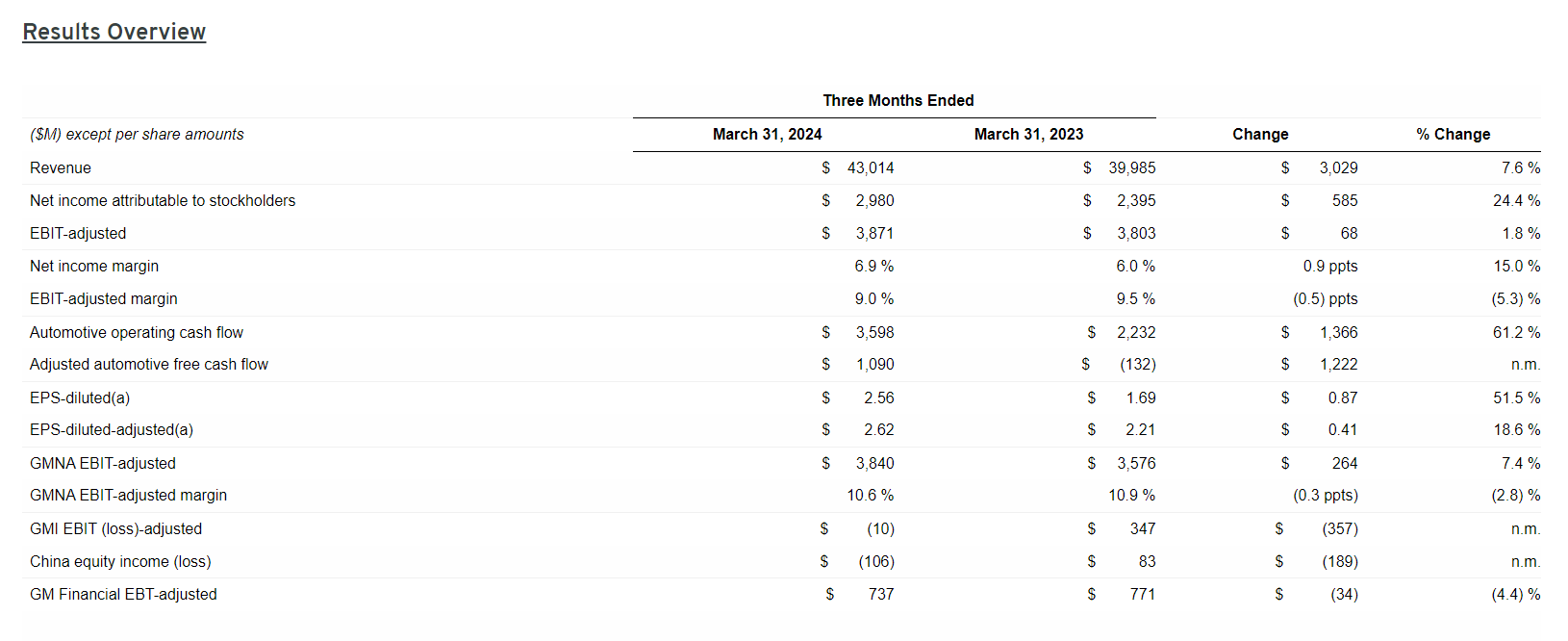This screenshot has height=641, width=1568.
Task: Click the Three Months Ended header
Action: [x=898, y=100]
